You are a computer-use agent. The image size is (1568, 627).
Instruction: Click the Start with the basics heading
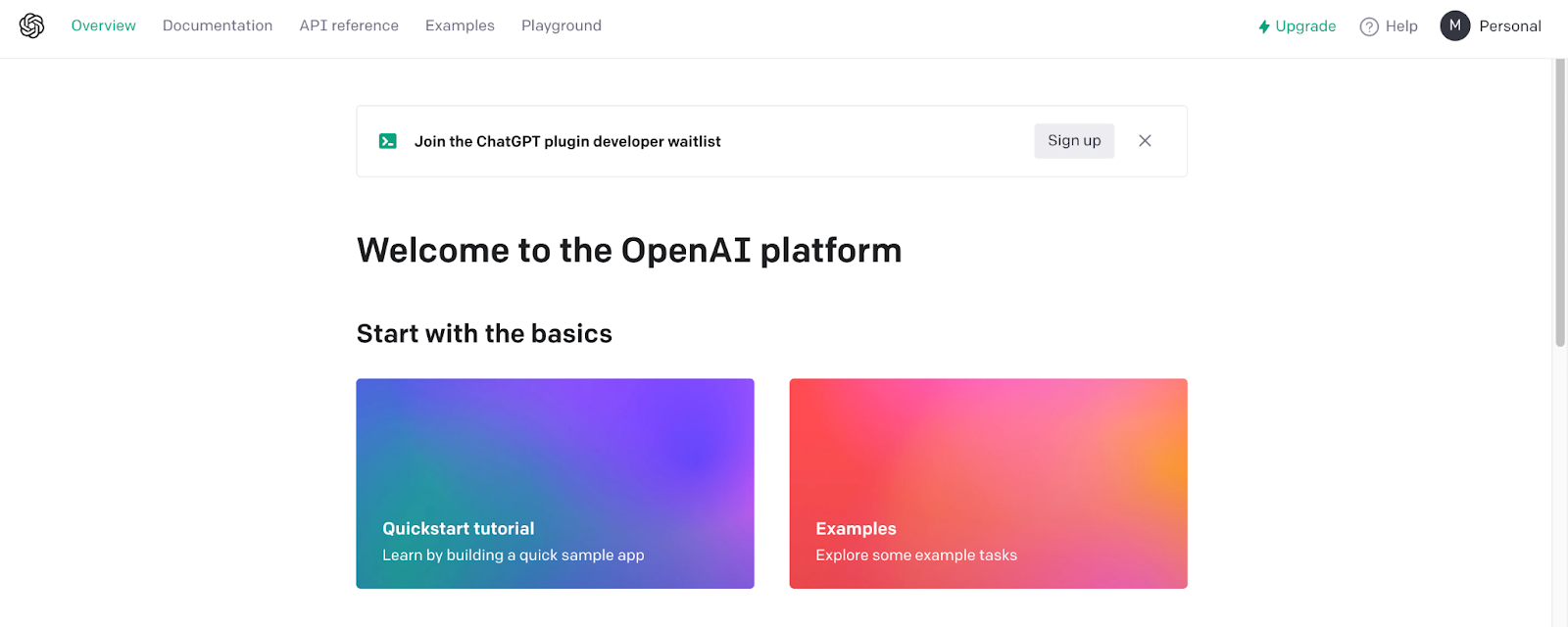tap(484, 334)
